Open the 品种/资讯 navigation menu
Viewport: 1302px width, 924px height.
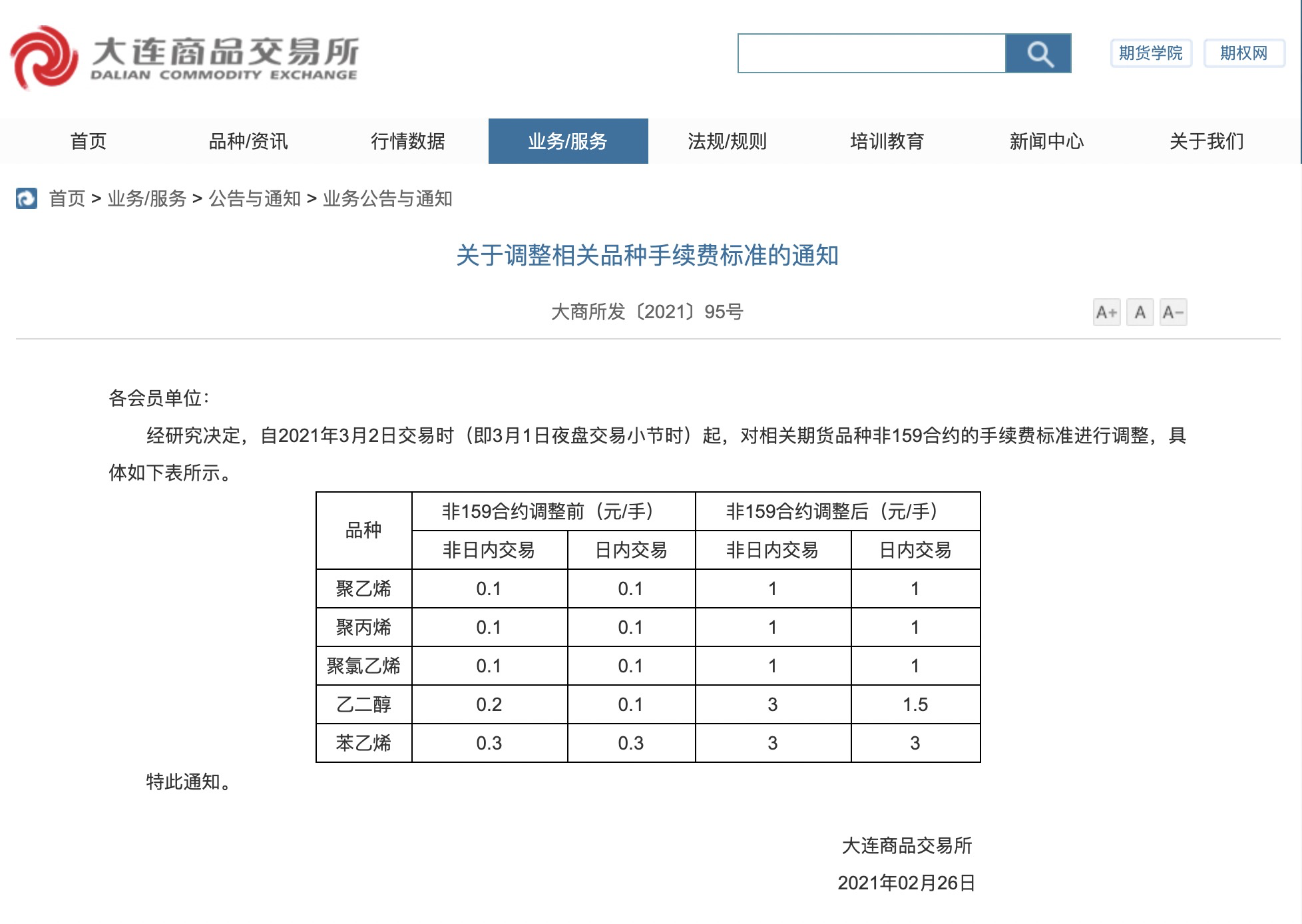tap(248, 141)
